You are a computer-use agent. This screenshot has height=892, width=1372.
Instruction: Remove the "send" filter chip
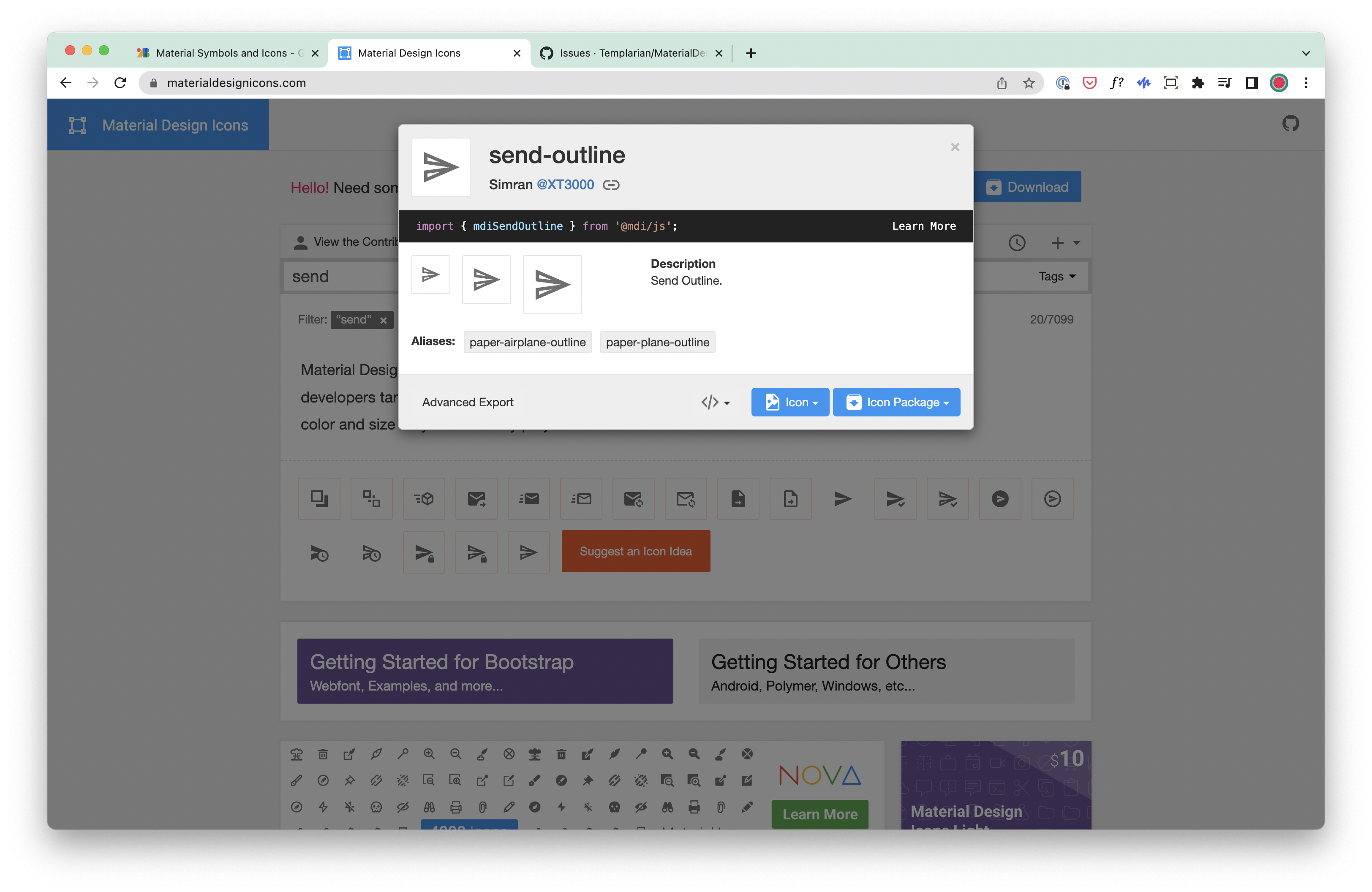384,320
